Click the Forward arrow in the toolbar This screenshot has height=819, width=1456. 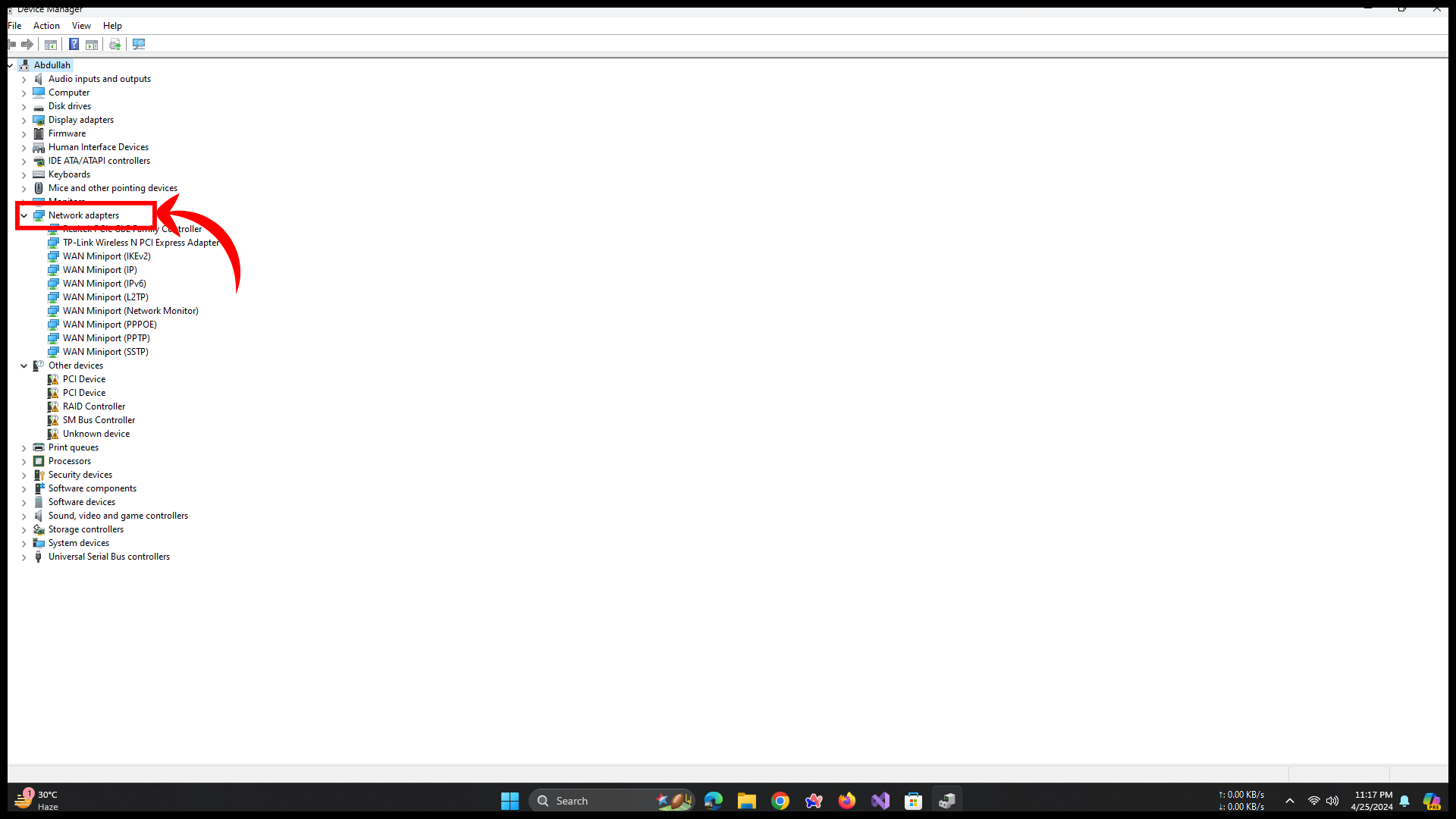tap(27, 44)
